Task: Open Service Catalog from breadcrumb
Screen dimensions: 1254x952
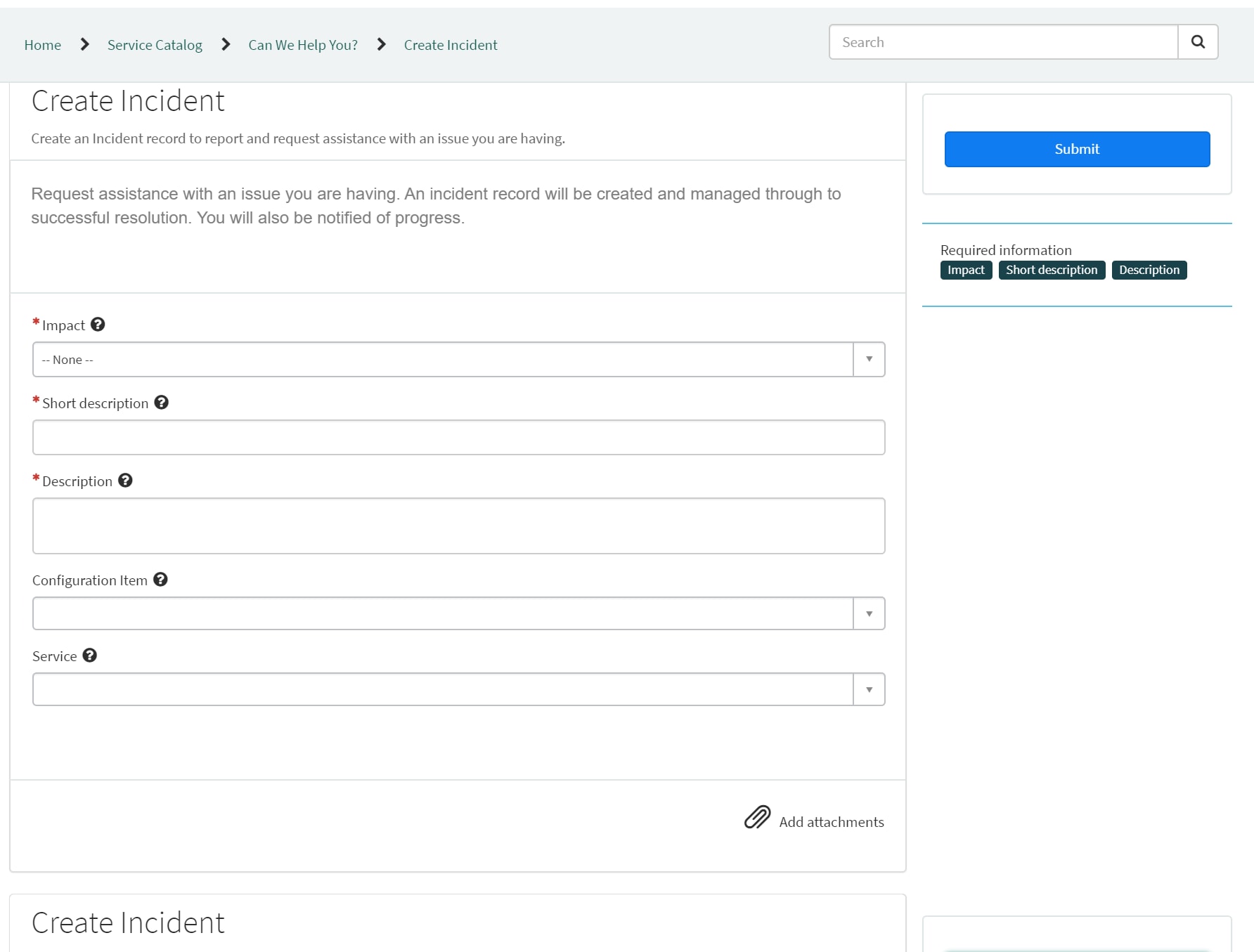Action: [155, 44]
